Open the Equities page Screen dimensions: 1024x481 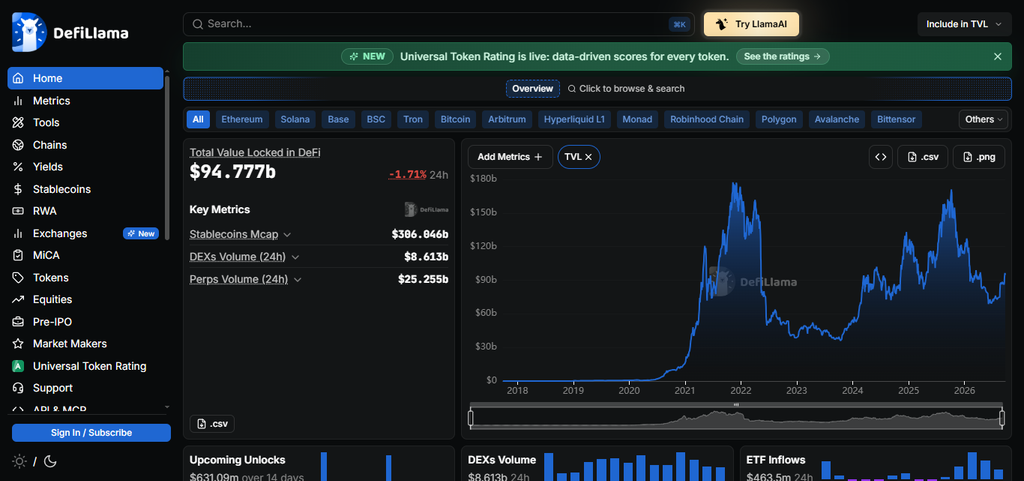point(85,300)
